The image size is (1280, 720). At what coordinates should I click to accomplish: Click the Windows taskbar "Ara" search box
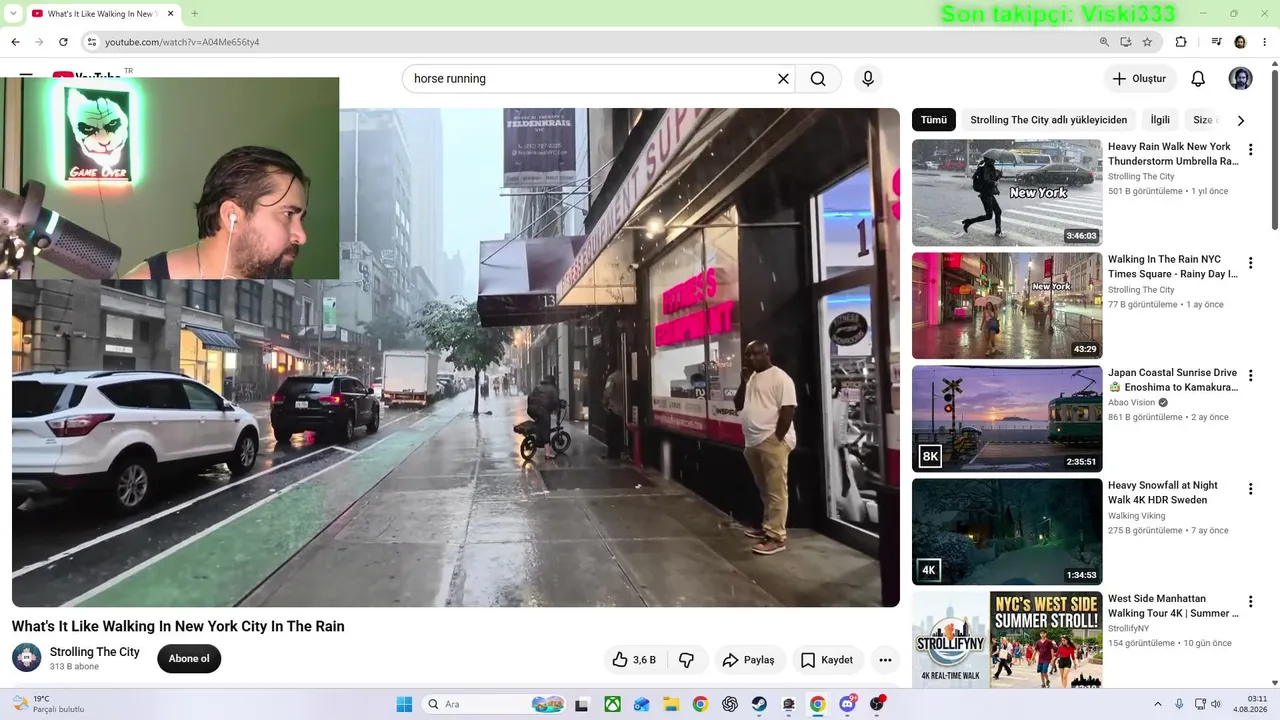point(495,704)
